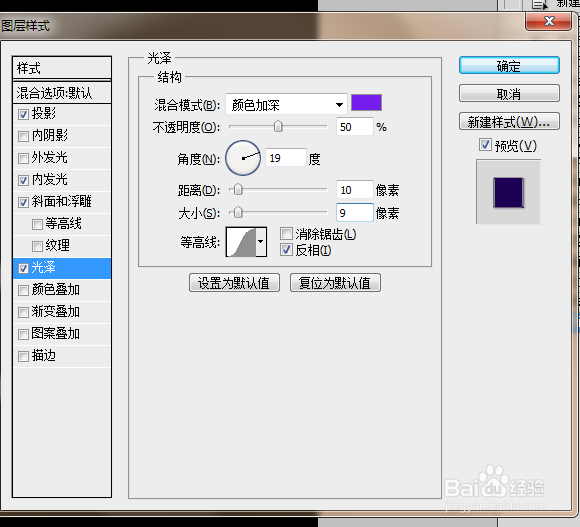Click the angle value field showing 19
This screenshot has height=527, width=580.
tap(286, 158)
